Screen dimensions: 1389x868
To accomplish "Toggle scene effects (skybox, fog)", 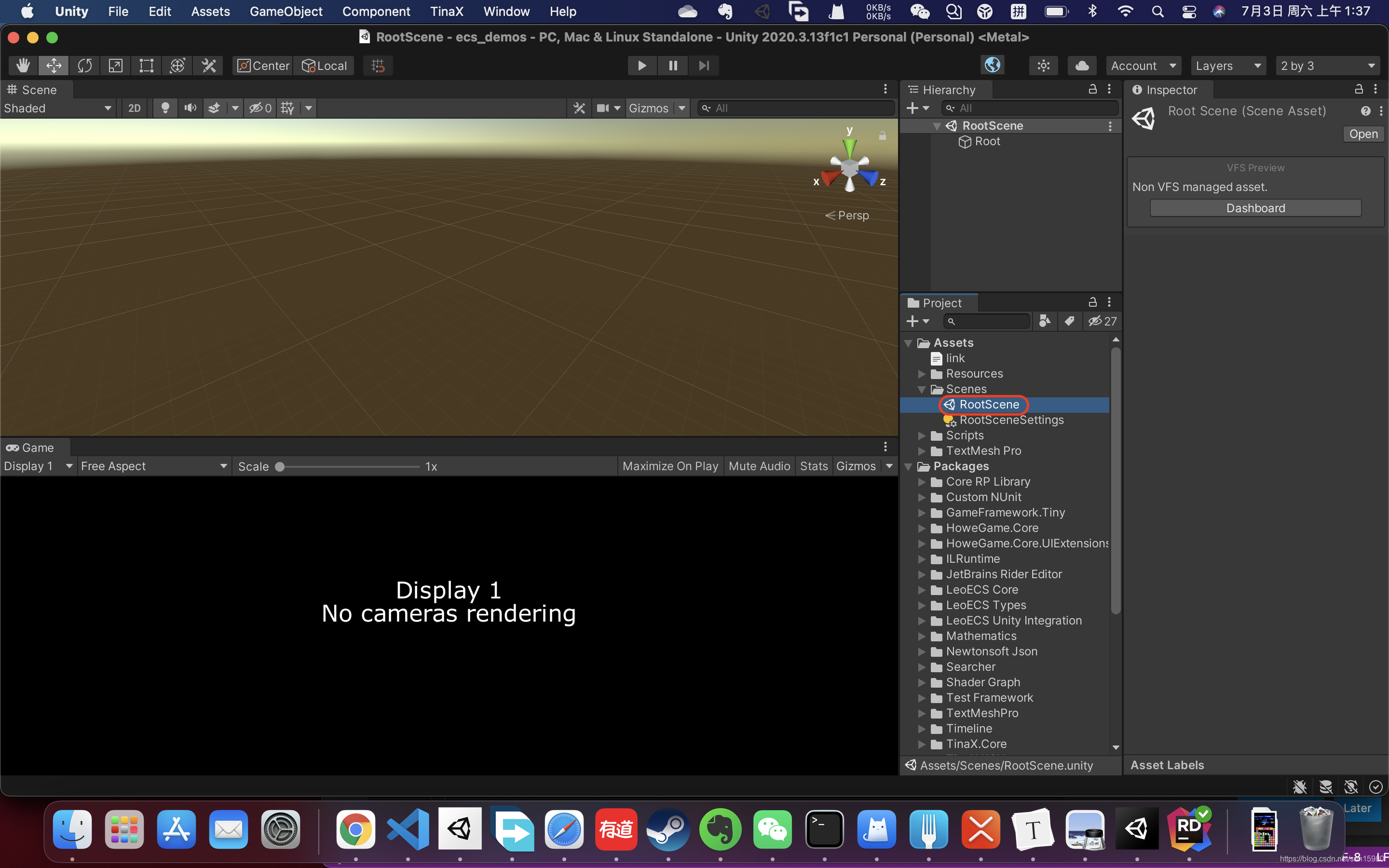I will [x=214, y=108].
